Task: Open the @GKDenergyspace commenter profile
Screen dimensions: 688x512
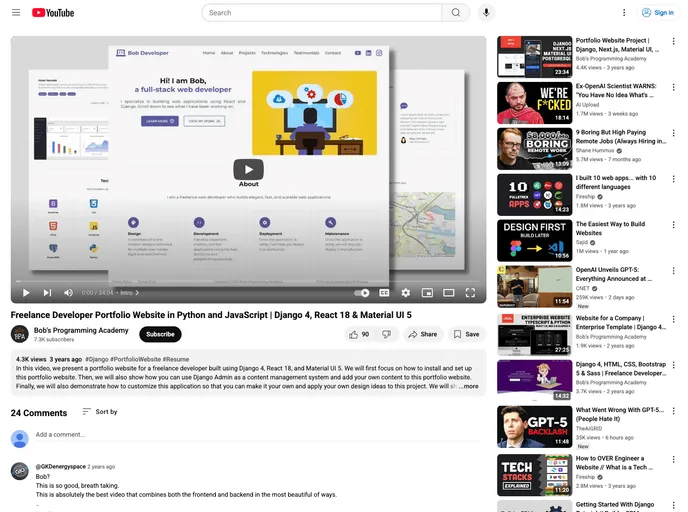Action: pyautogui.click(x=61, y=467)
